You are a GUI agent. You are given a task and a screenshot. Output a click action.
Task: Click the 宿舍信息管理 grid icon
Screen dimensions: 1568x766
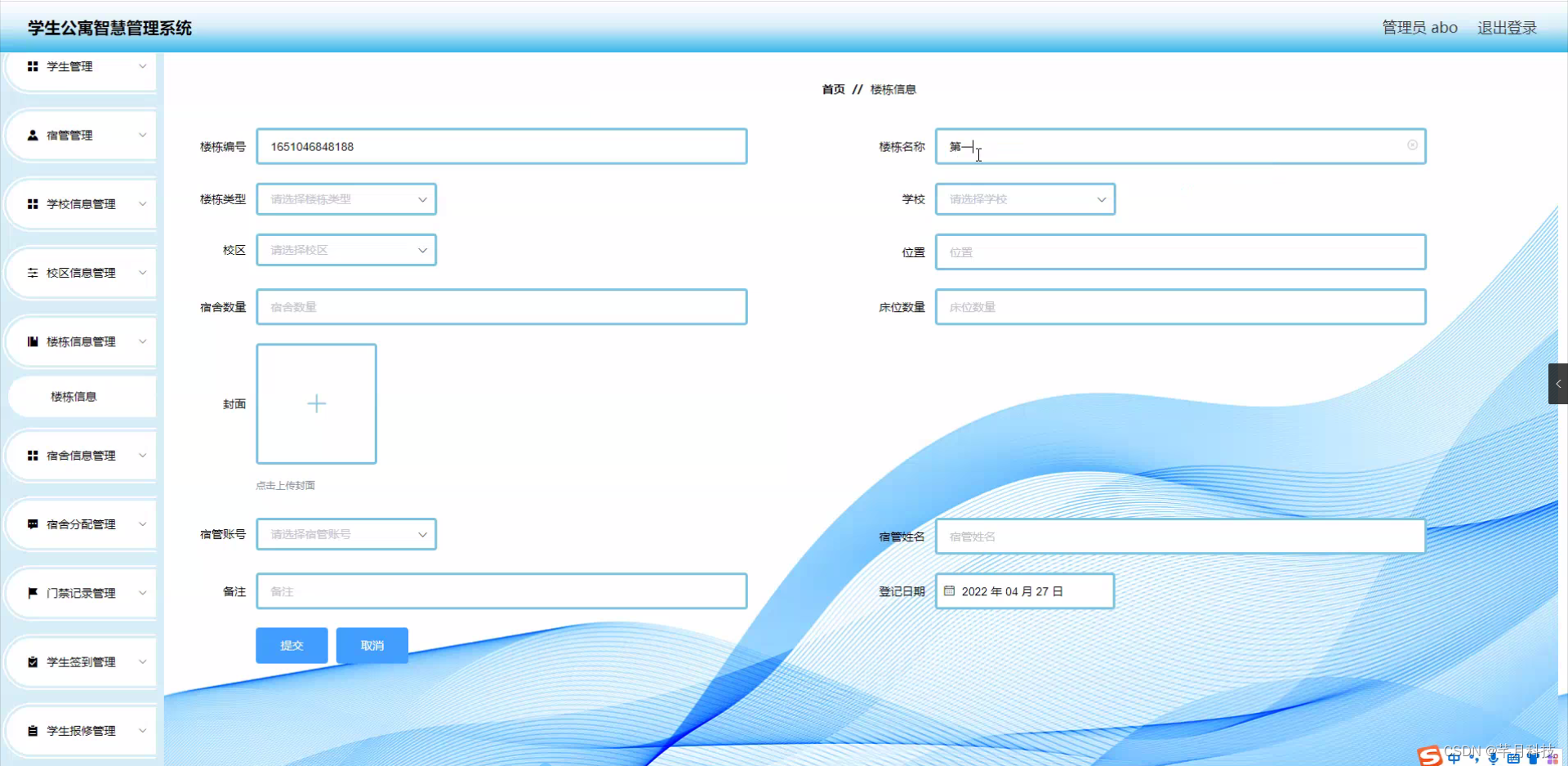tap(33, 455)
